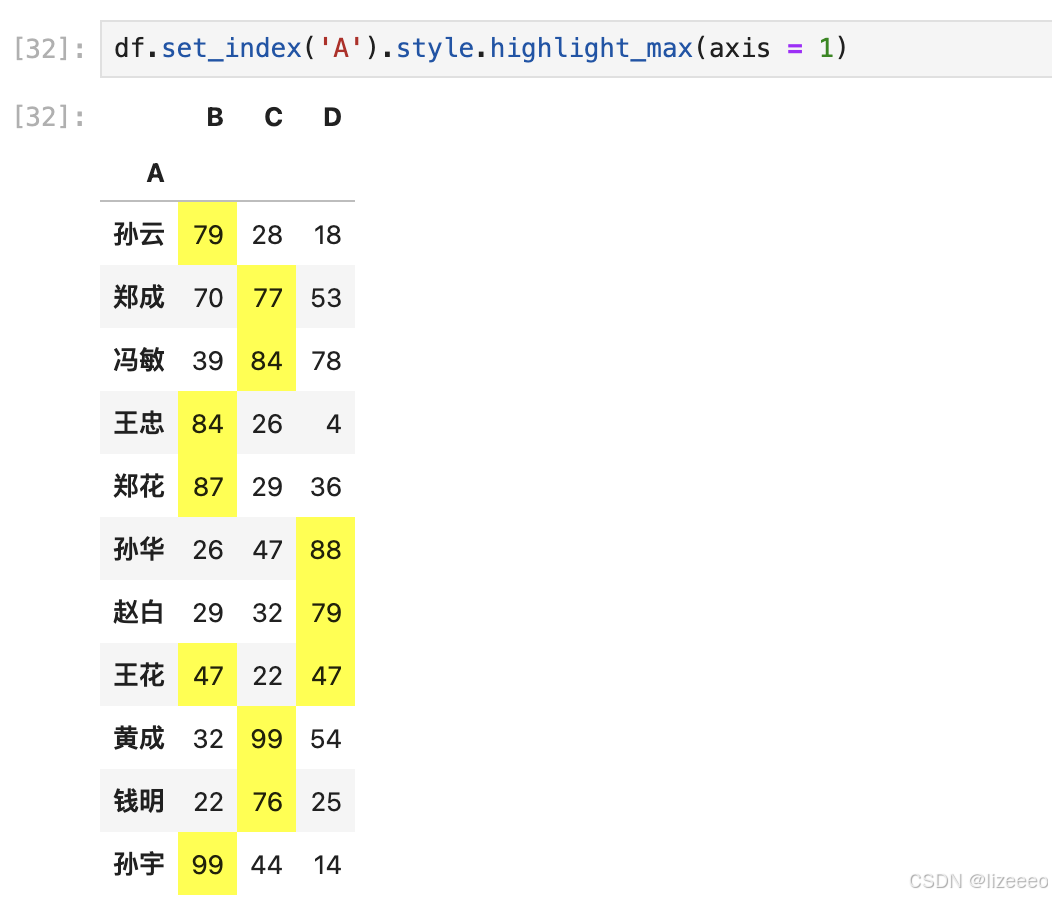
Task: Click the highlighted 84 under column C
Action: coord(266,360)
